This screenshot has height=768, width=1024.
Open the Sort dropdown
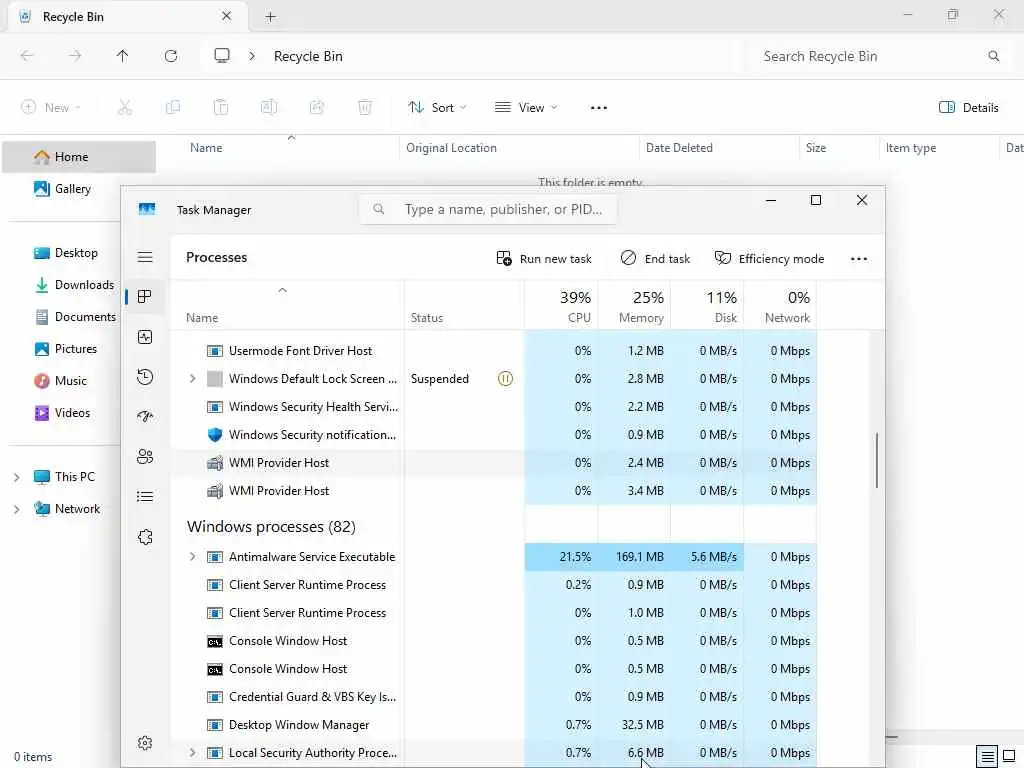(437, 108)
